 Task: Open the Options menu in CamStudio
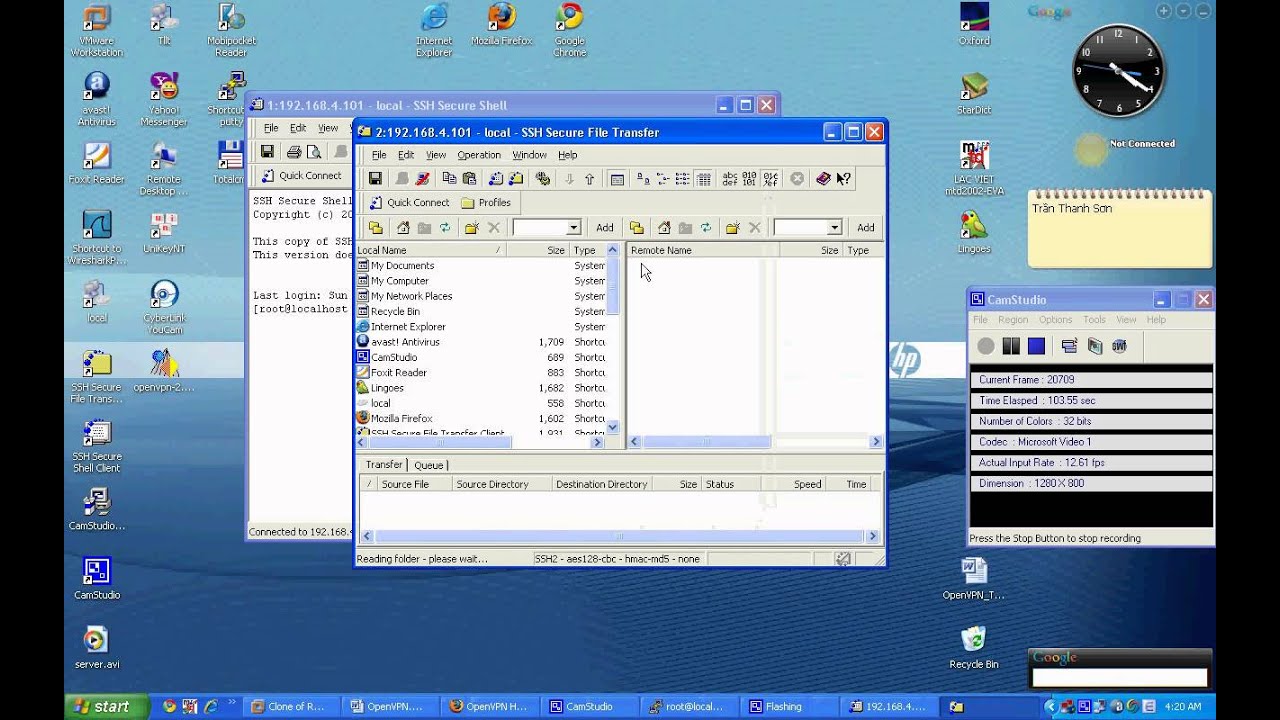coord(1055,320)
